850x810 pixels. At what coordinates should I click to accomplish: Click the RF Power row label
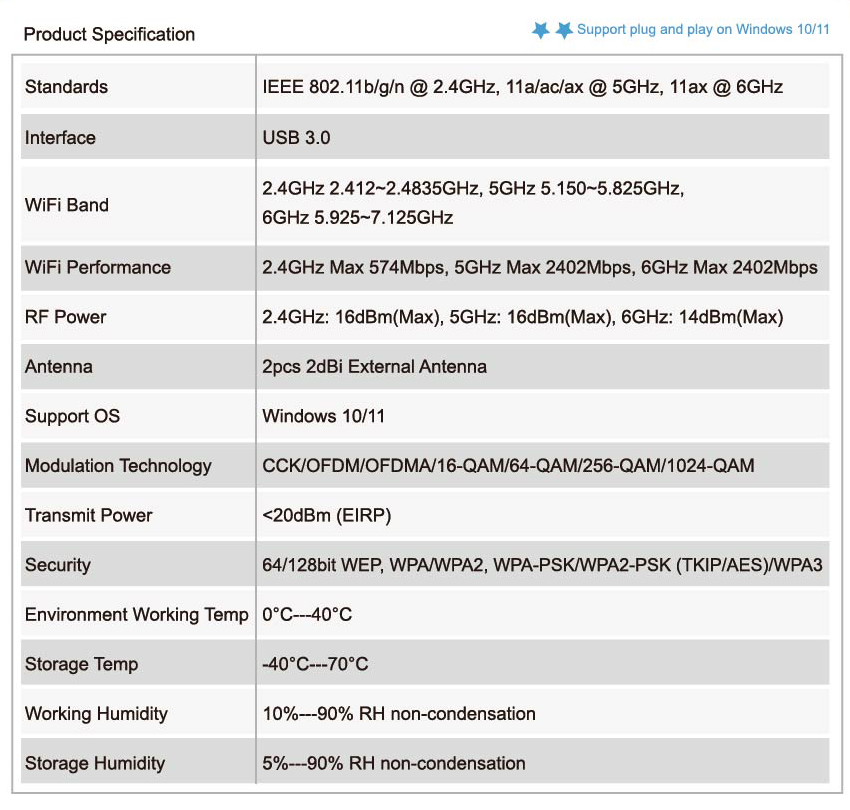pyautogui.click(x=65, y=317)
